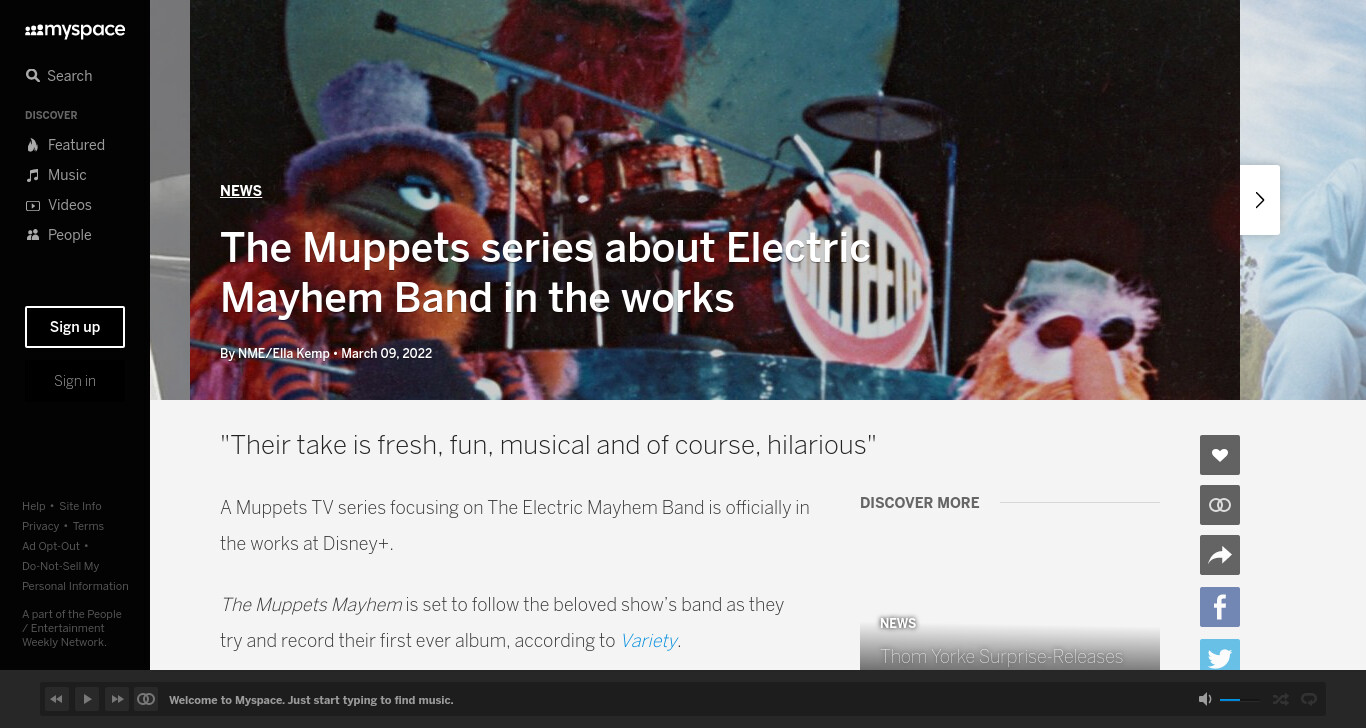Skip to next track in player
Image resolution: width=1366 pixels, height=728 pixels.
117,699
